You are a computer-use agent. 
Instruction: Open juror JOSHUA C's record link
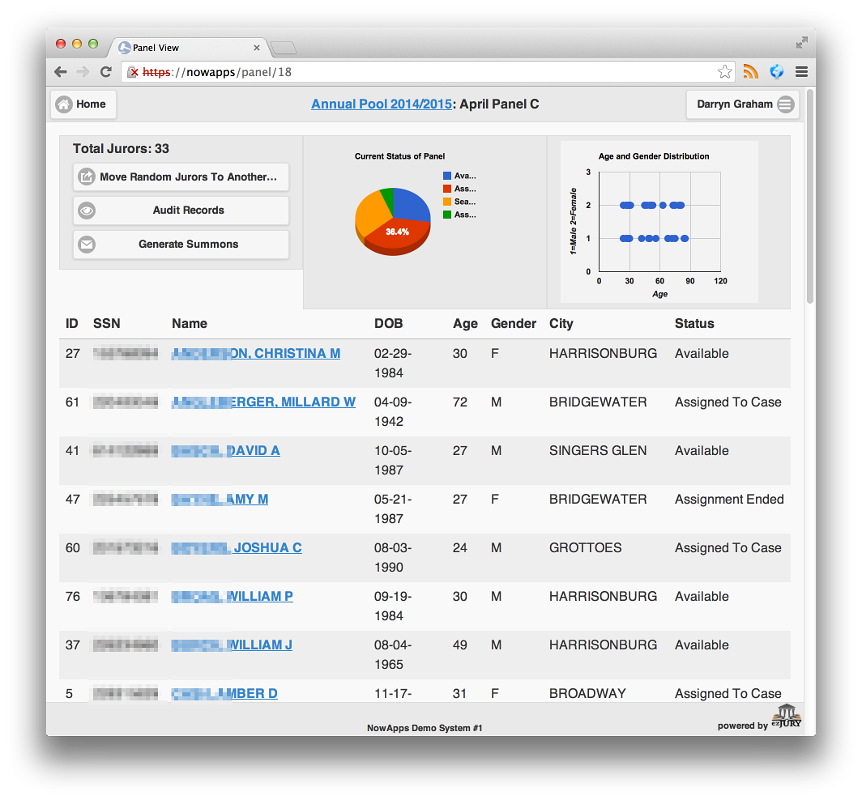tap(236, 548)
